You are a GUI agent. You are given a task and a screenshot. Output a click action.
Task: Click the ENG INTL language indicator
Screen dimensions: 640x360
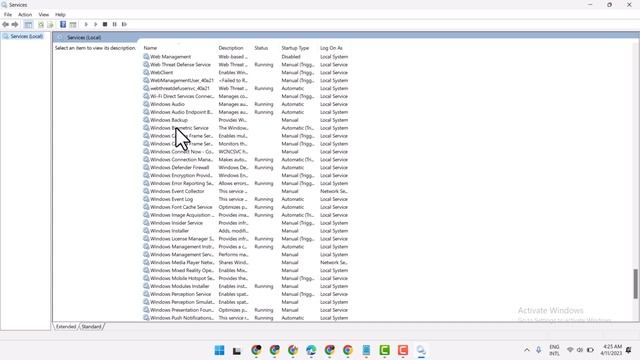tap(554, 350)
